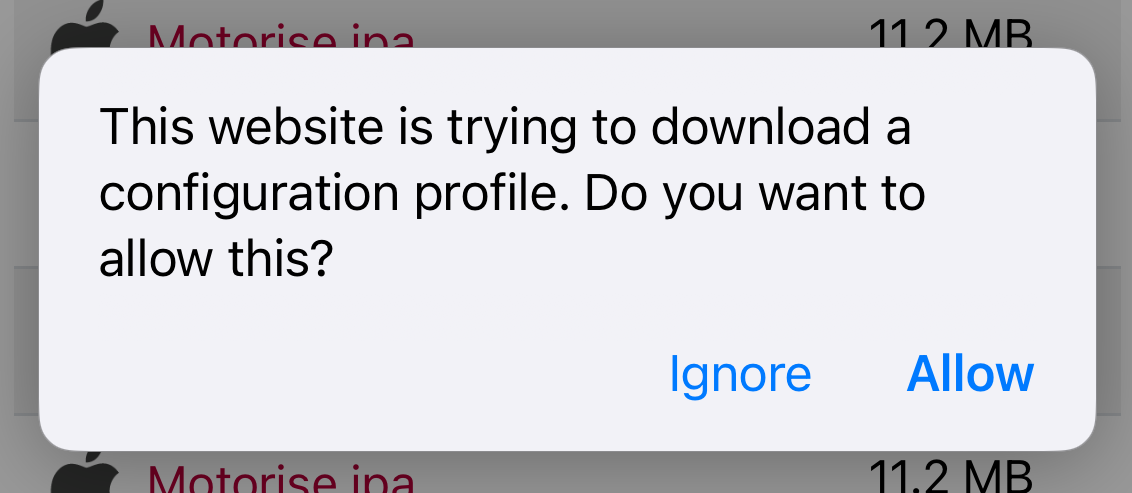Tap the 'allow this?' question text
This screenshot has height=493, width=1132.
(215, 260)
